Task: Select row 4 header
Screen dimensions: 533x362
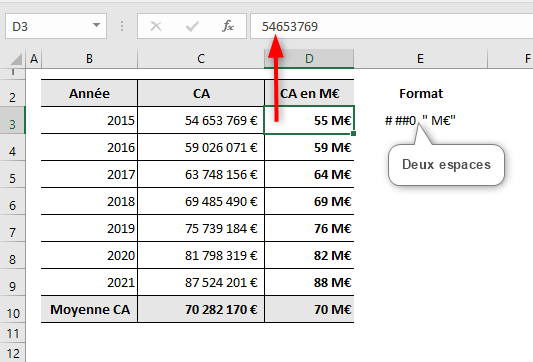Action: click(13, 147)
